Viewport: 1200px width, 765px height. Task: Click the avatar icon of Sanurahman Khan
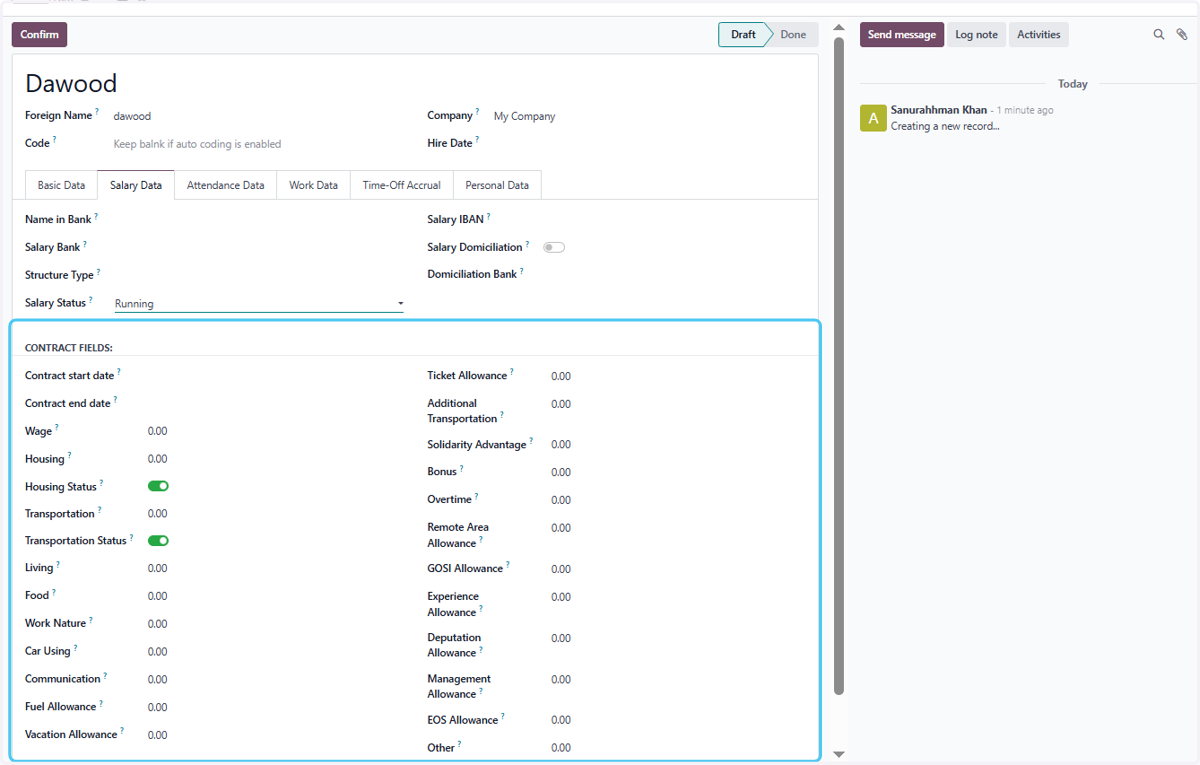pos(873,118)
